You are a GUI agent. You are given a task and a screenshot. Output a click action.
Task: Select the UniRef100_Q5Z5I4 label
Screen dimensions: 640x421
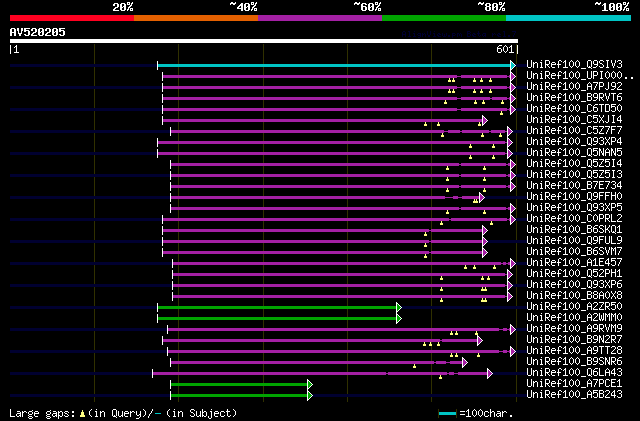574,164
